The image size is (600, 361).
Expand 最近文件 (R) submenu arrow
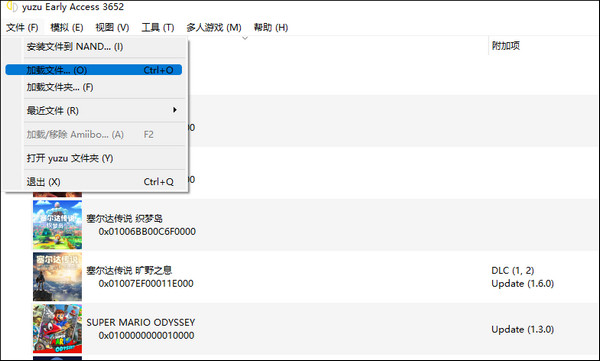[174, 110]
